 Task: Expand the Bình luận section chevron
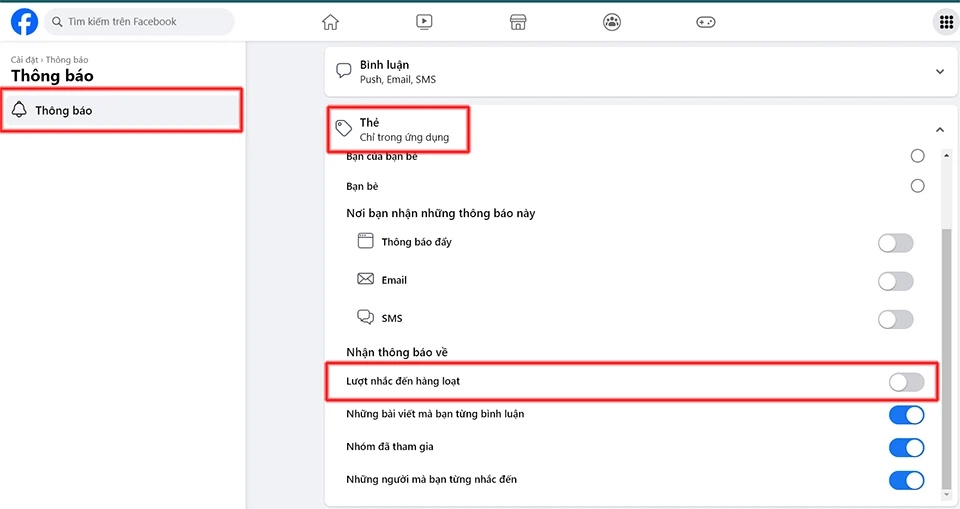click(x=940, y=72)
